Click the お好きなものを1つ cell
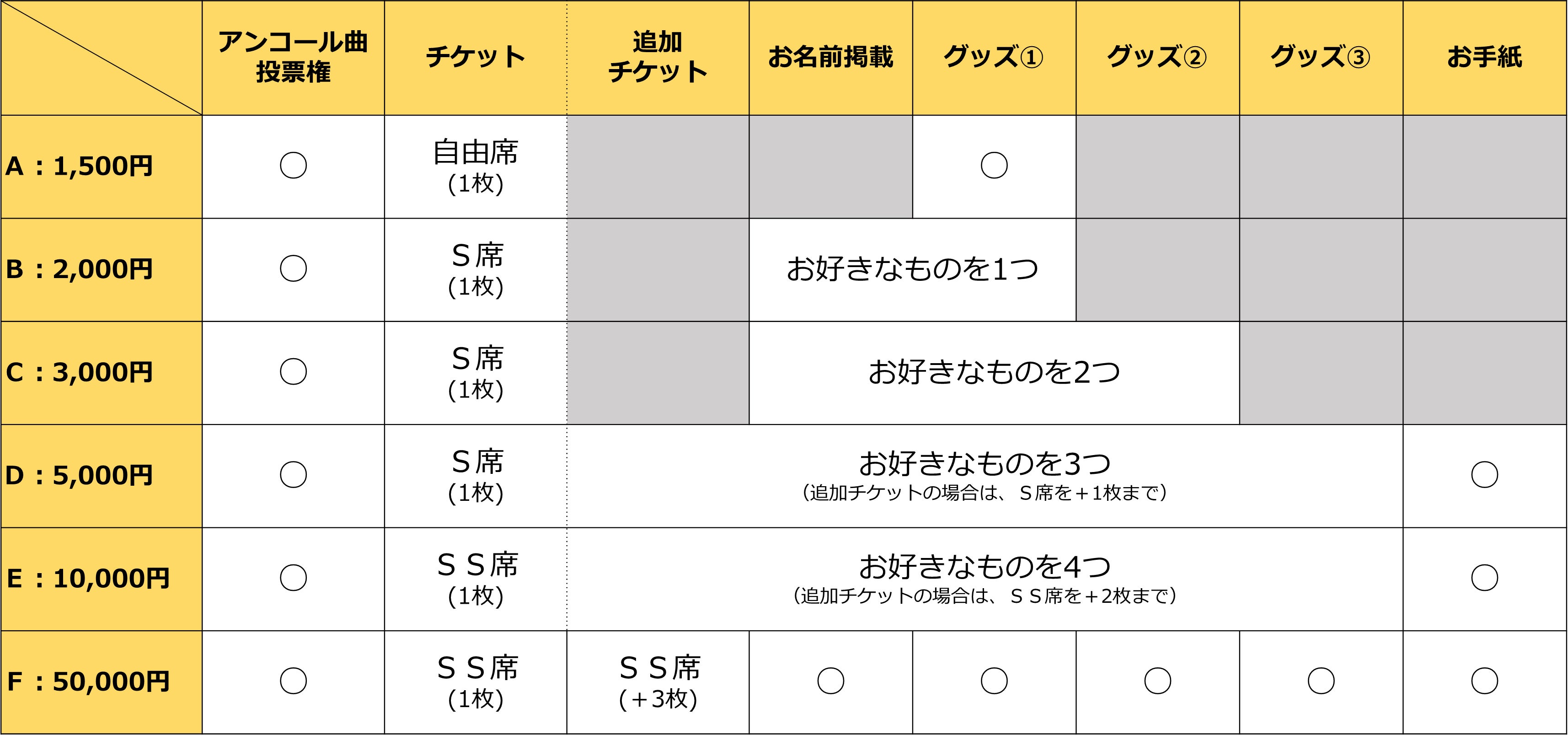 [x=912, y=269]
